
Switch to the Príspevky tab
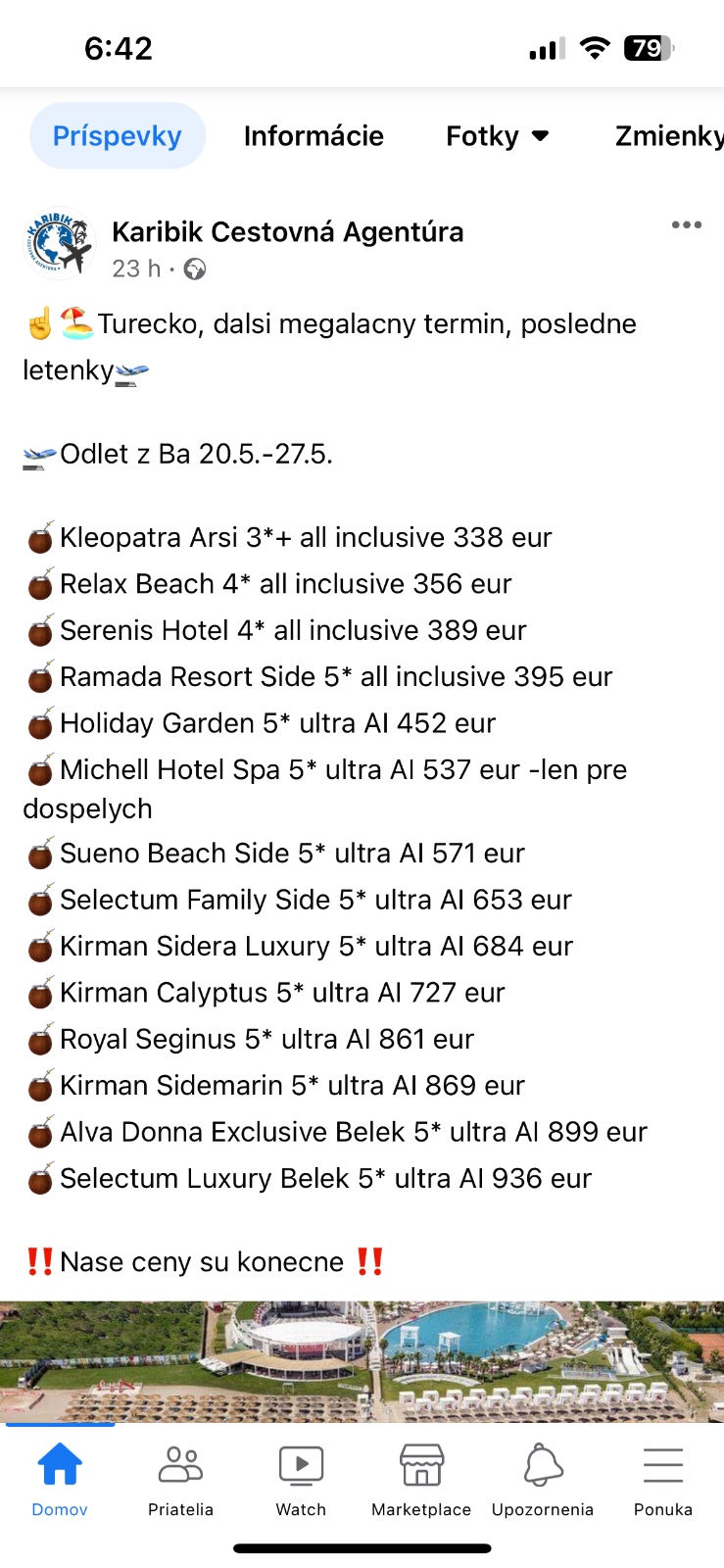[118, 136]
